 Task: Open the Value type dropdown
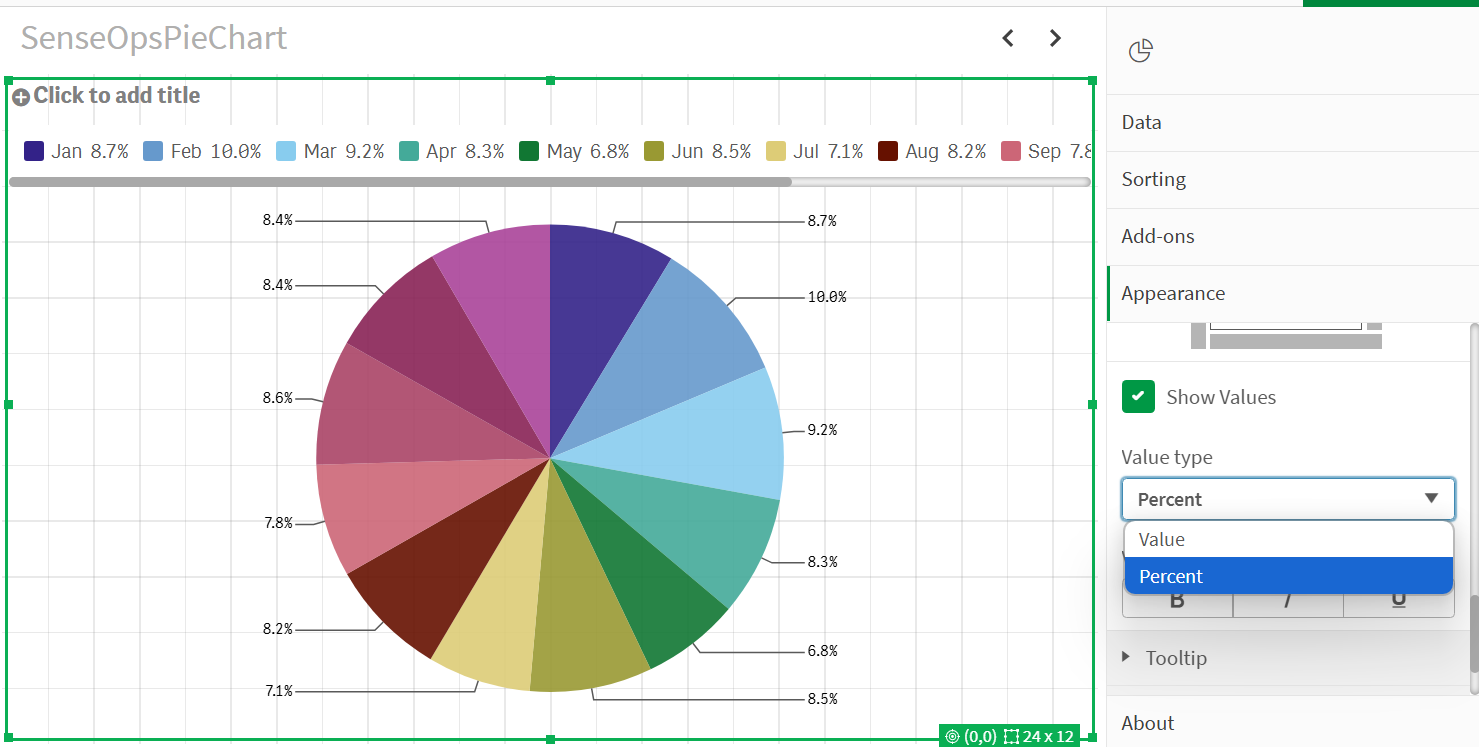pos(1288,499)
